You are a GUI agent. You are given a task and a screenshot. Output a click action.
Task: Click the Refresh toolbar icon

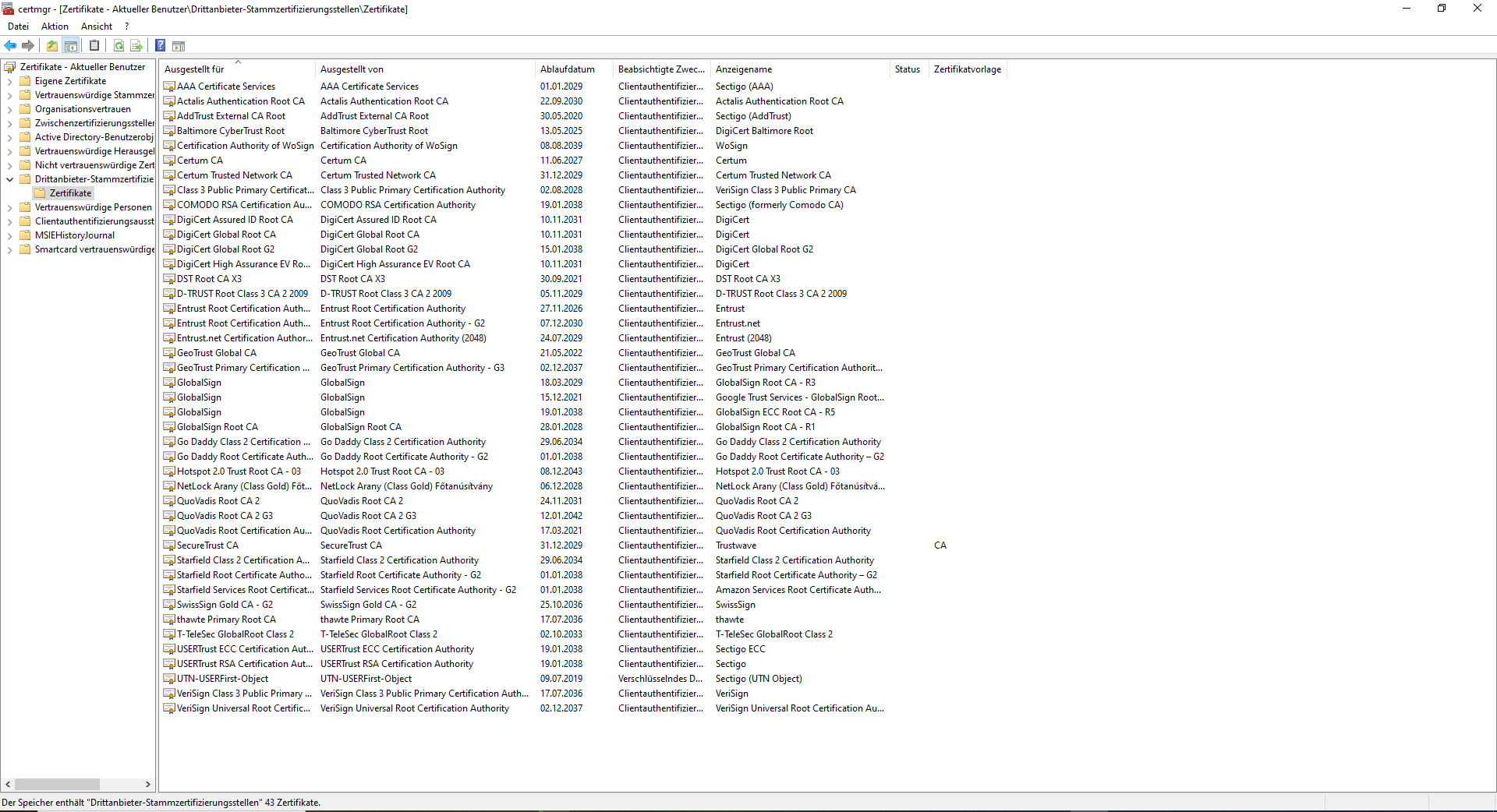coord(119,45)
